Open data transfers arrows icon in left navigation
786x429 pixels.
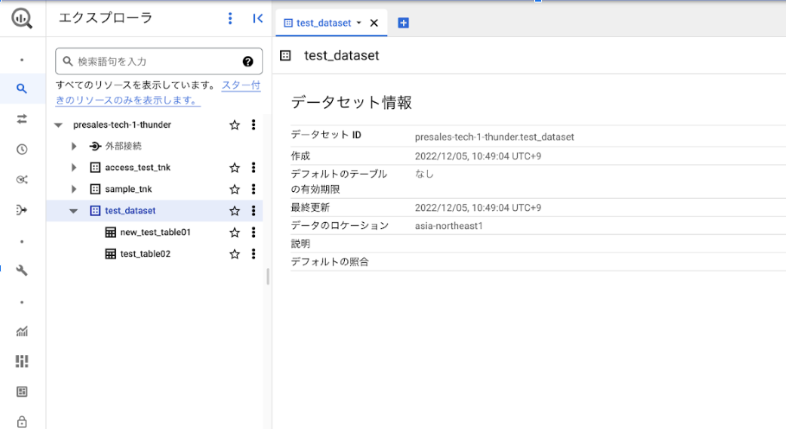tap(21, 119)
